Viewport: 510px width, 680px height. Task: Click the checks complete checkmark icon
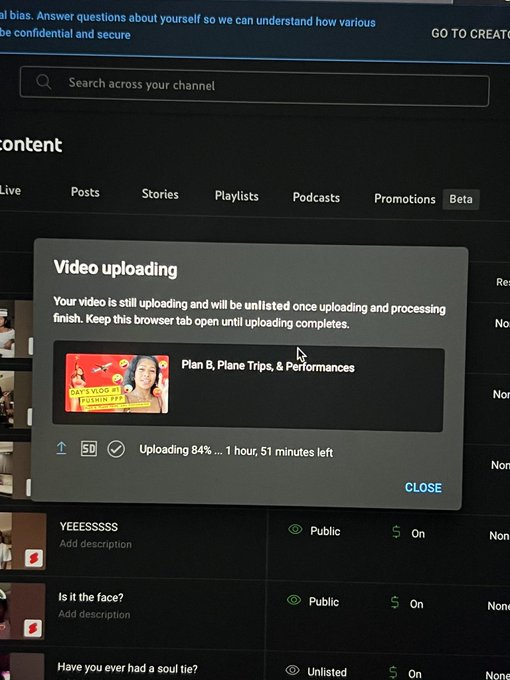[x=116, y=449]
